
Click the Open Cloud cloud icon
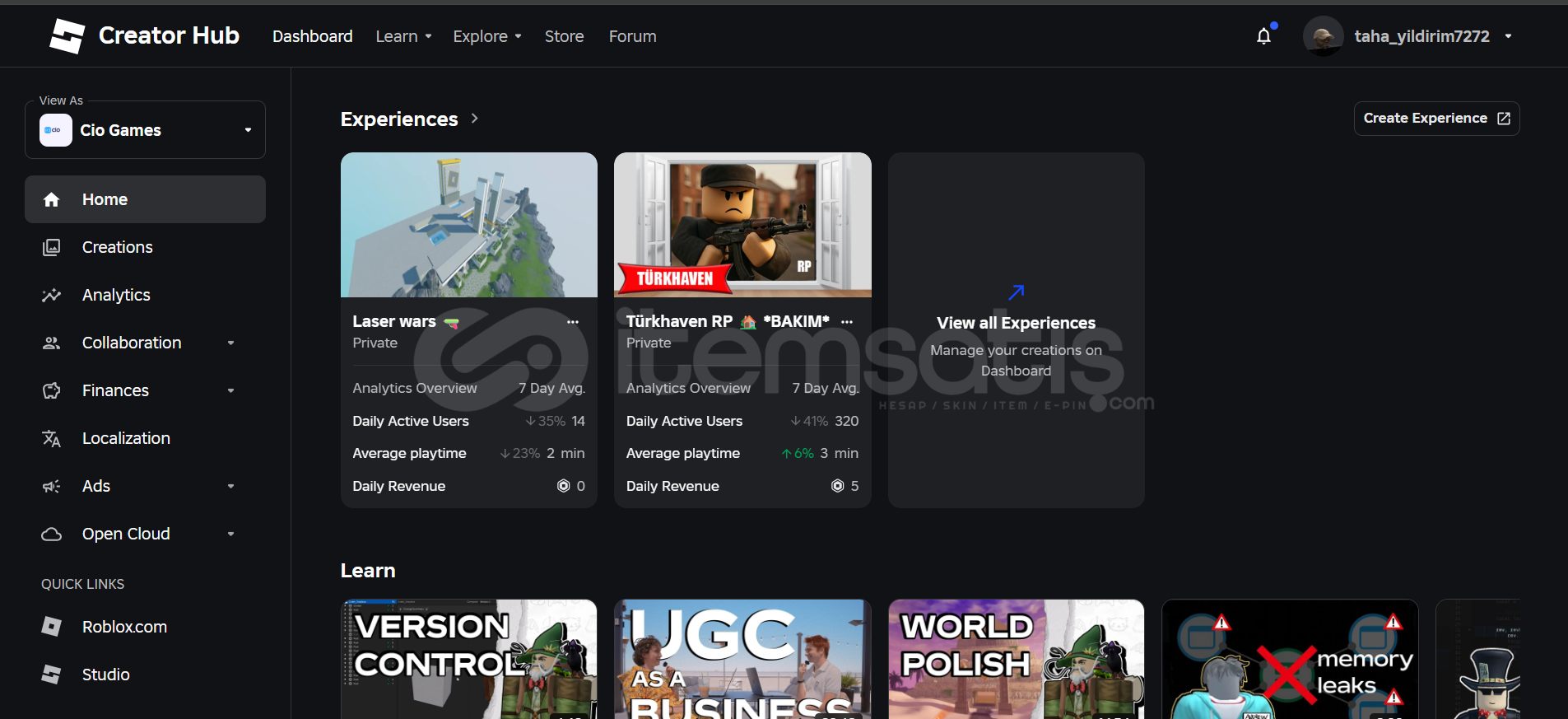[x=51, y=534]
